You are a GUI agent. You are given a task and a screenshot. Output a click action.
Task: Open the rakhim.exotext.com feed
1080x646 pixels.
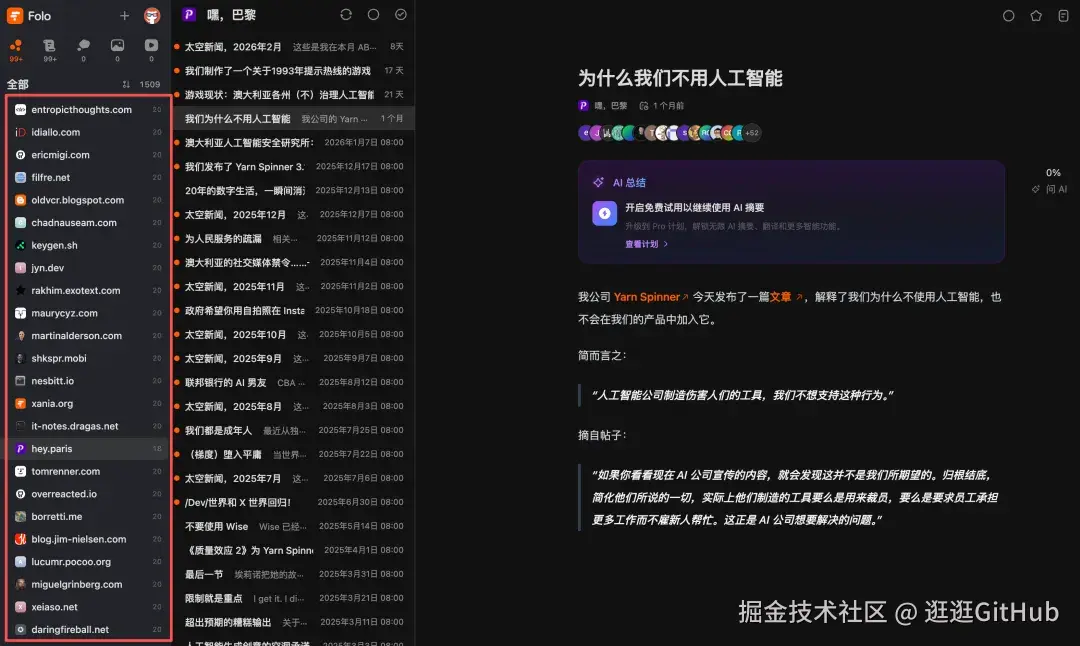click(x=87, y=291)
